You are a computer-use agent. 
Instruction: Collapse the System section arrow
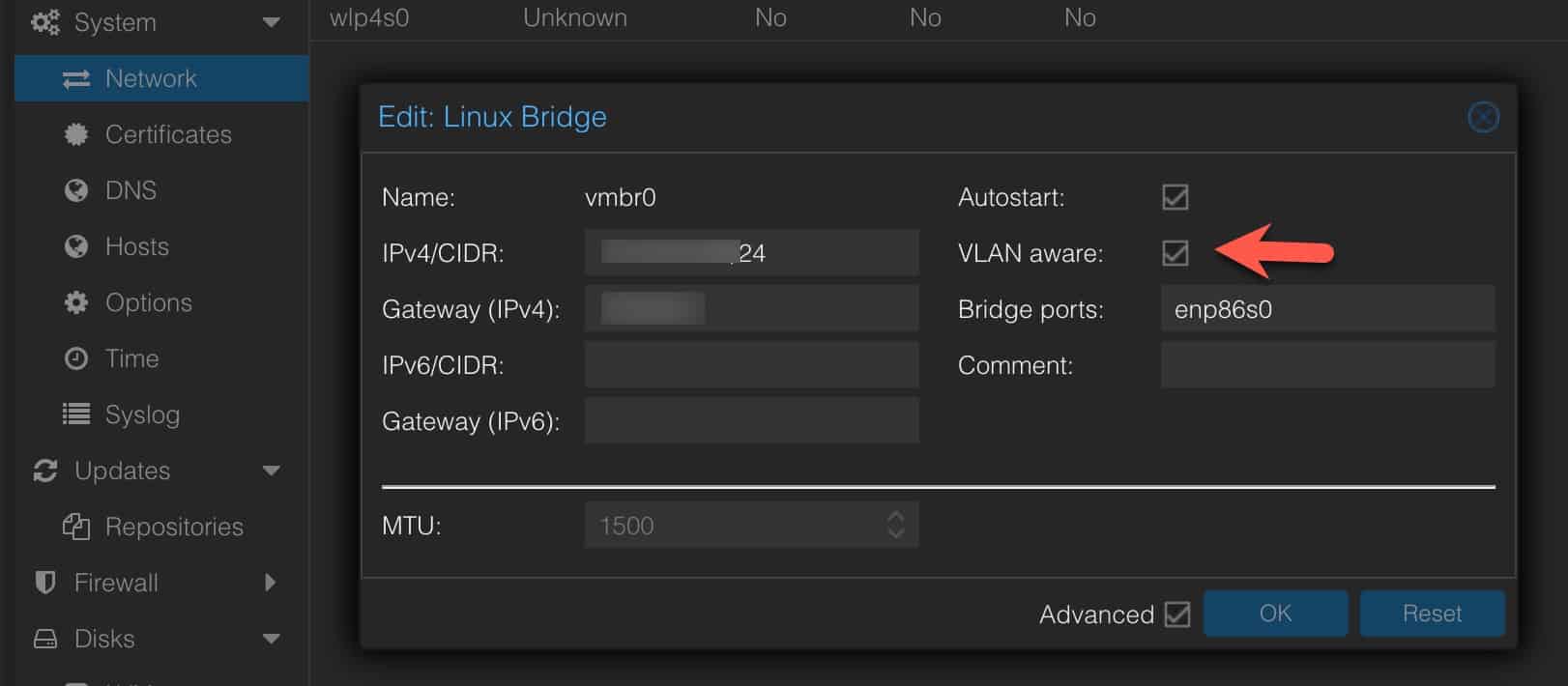[x=271, y=22]
